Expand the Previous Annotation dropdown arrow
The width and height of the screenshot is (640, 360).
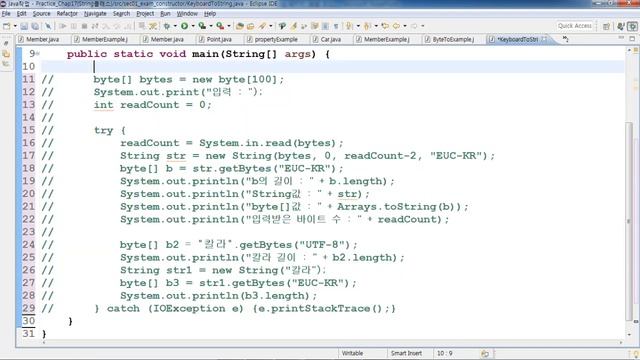376,26
